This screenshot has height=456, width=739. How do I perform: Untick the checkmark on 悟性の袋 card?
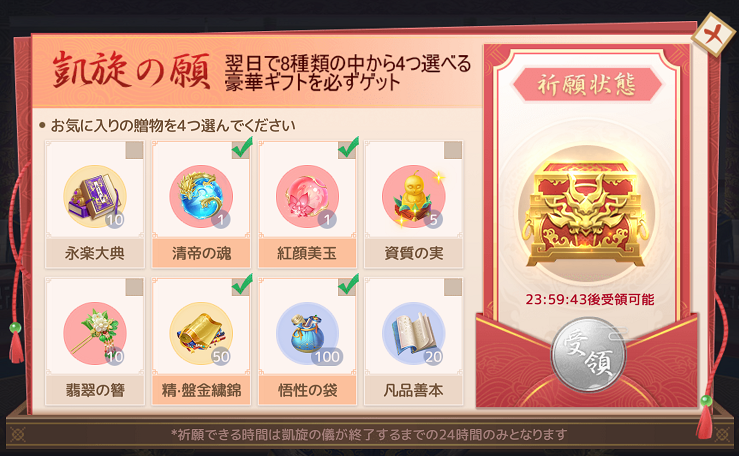coord(348,285)
